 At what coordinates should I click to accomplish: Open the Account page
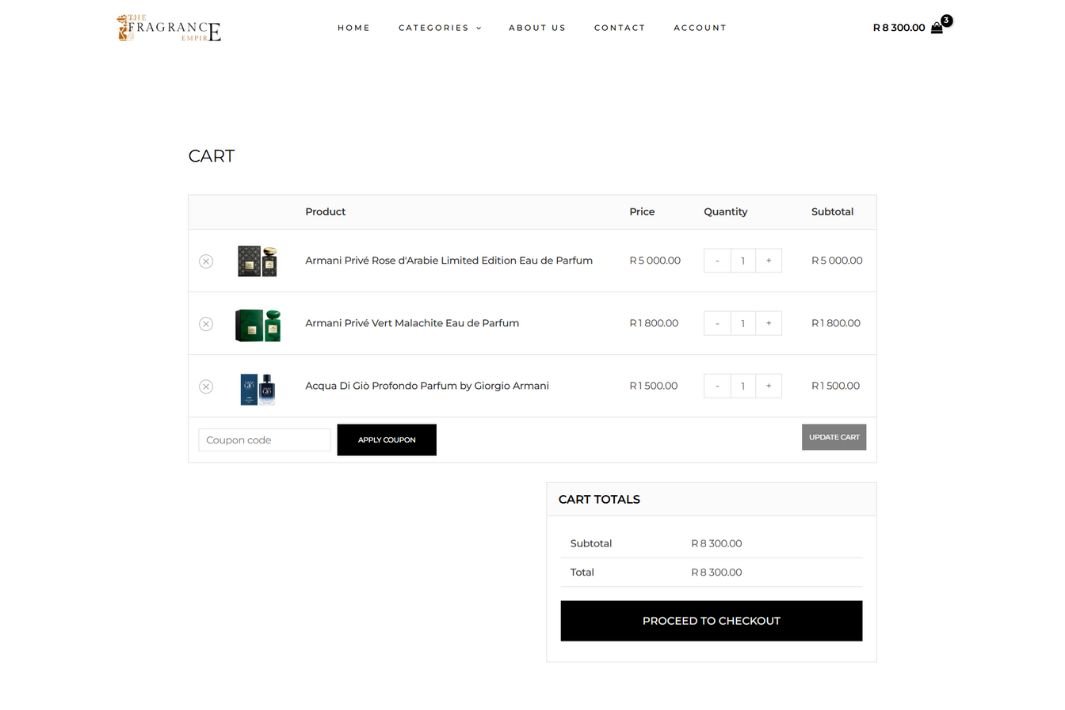click(x=700, y=28)
